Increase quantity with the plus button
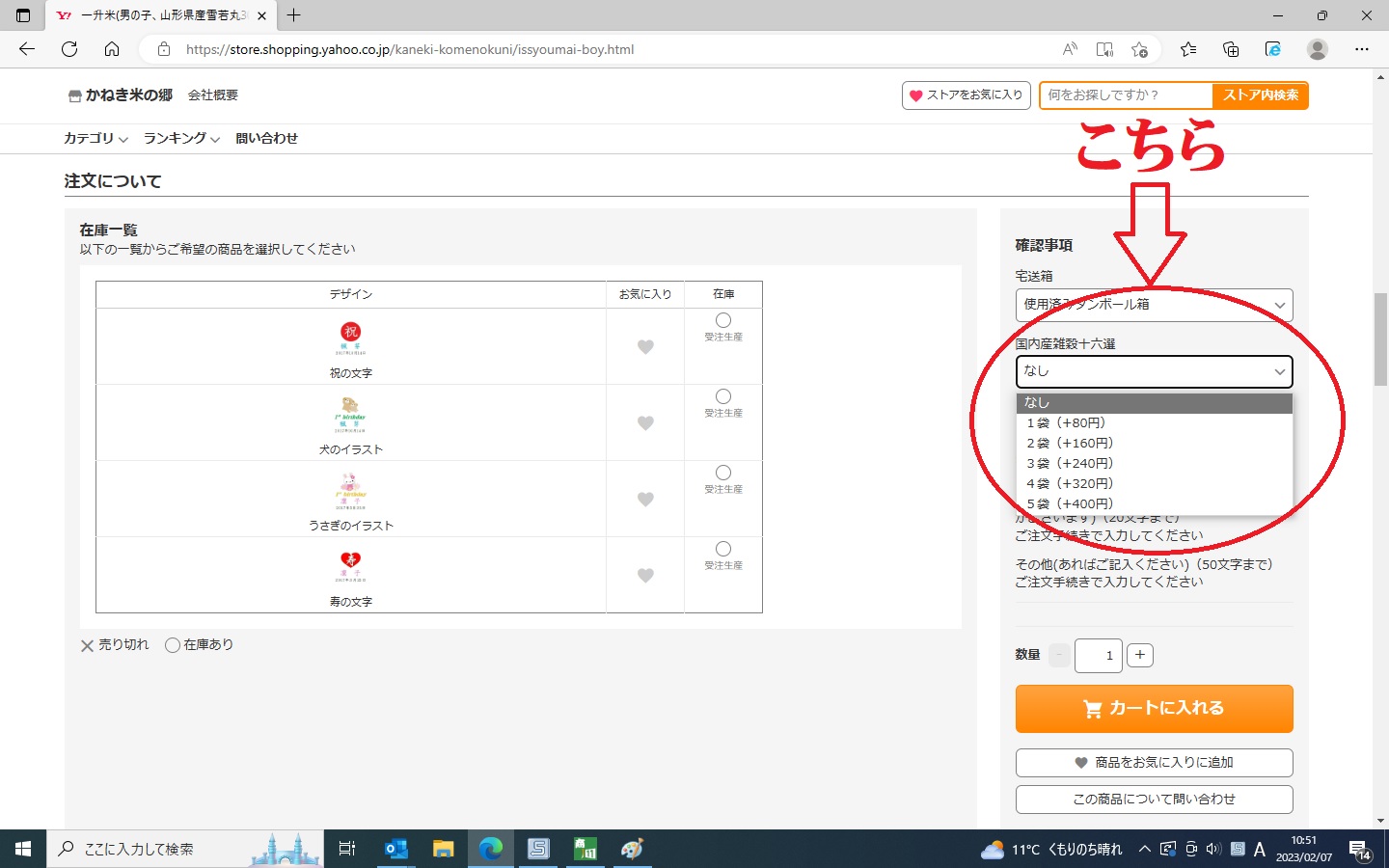 tap(1139, 655)
